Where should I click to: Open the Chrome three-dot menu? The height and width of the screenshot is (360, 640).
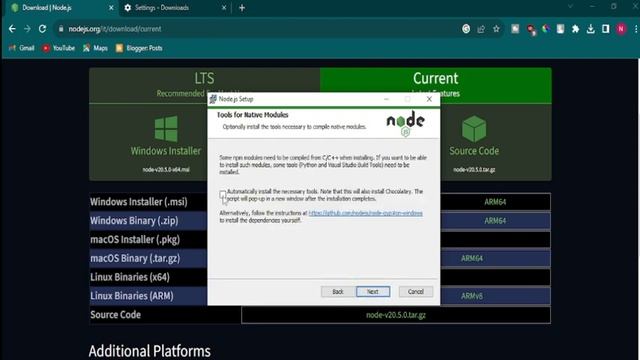636,29
